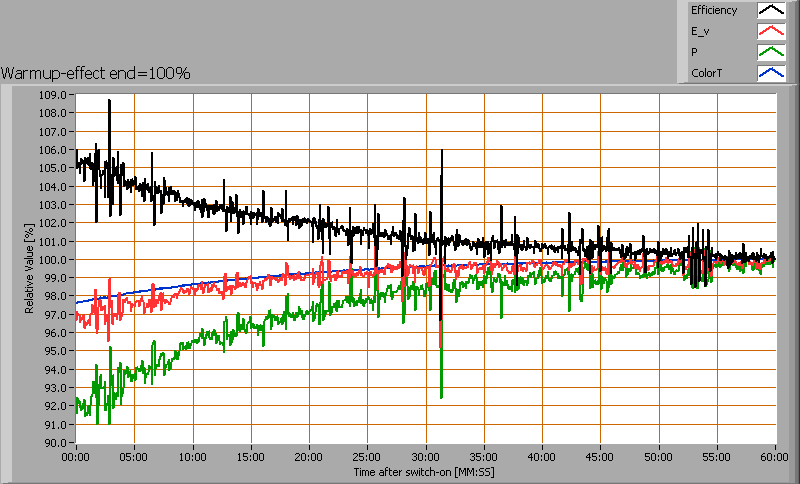
Task: Click the blue ColorT line sample in legend
Action: tap(769, 74)
